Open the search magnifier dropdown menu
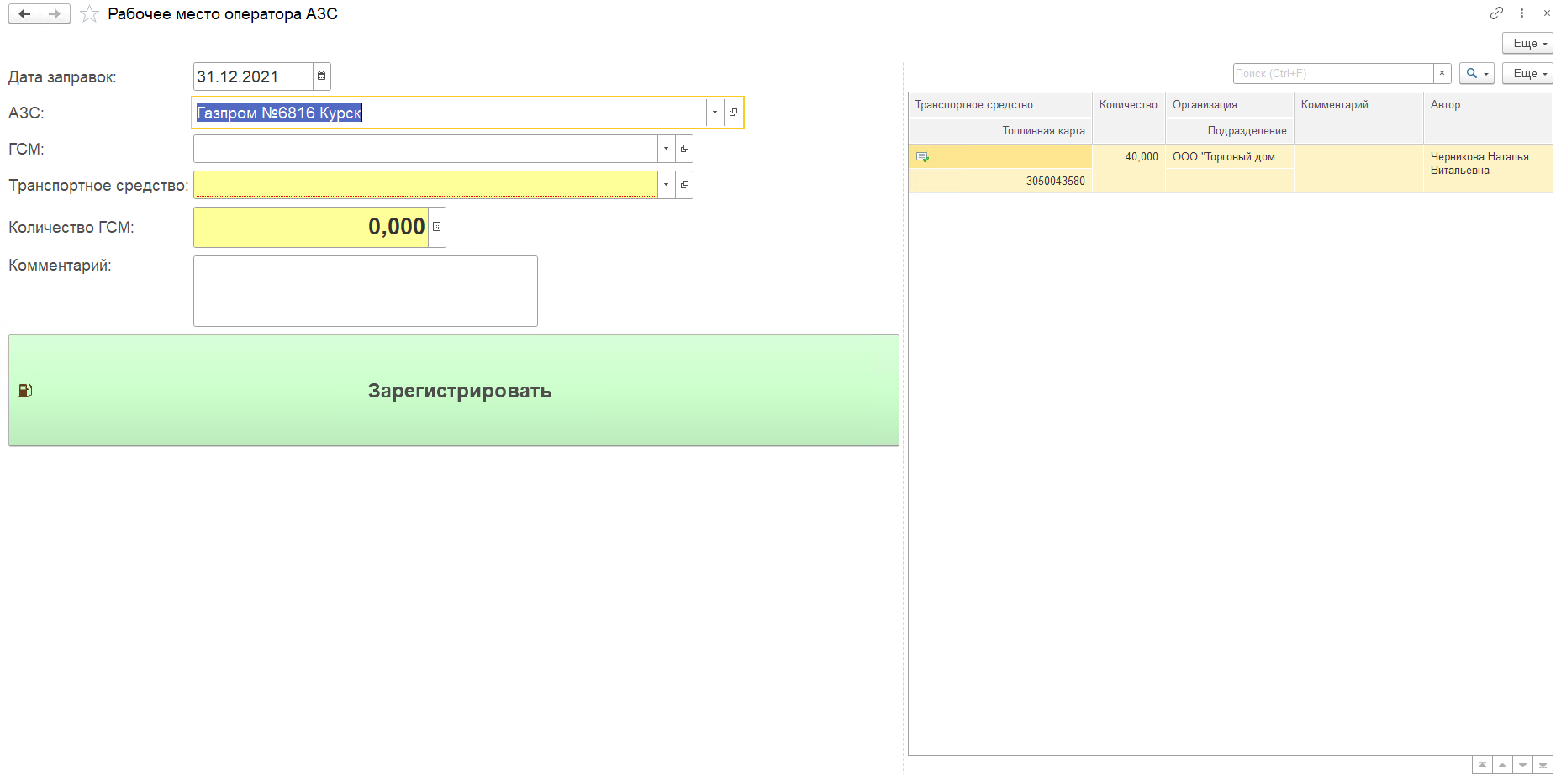Viewport: 1561px width, 784px height. (1476, 74)
